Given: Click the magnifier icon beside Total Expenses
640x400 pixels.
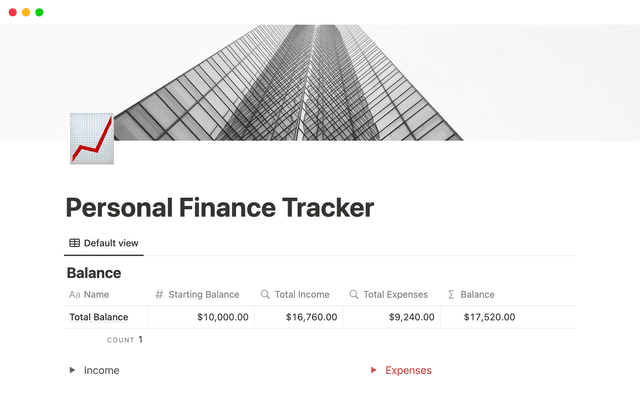Looking at the screenshot, I should pyautogui.click(x=354, y=295).
